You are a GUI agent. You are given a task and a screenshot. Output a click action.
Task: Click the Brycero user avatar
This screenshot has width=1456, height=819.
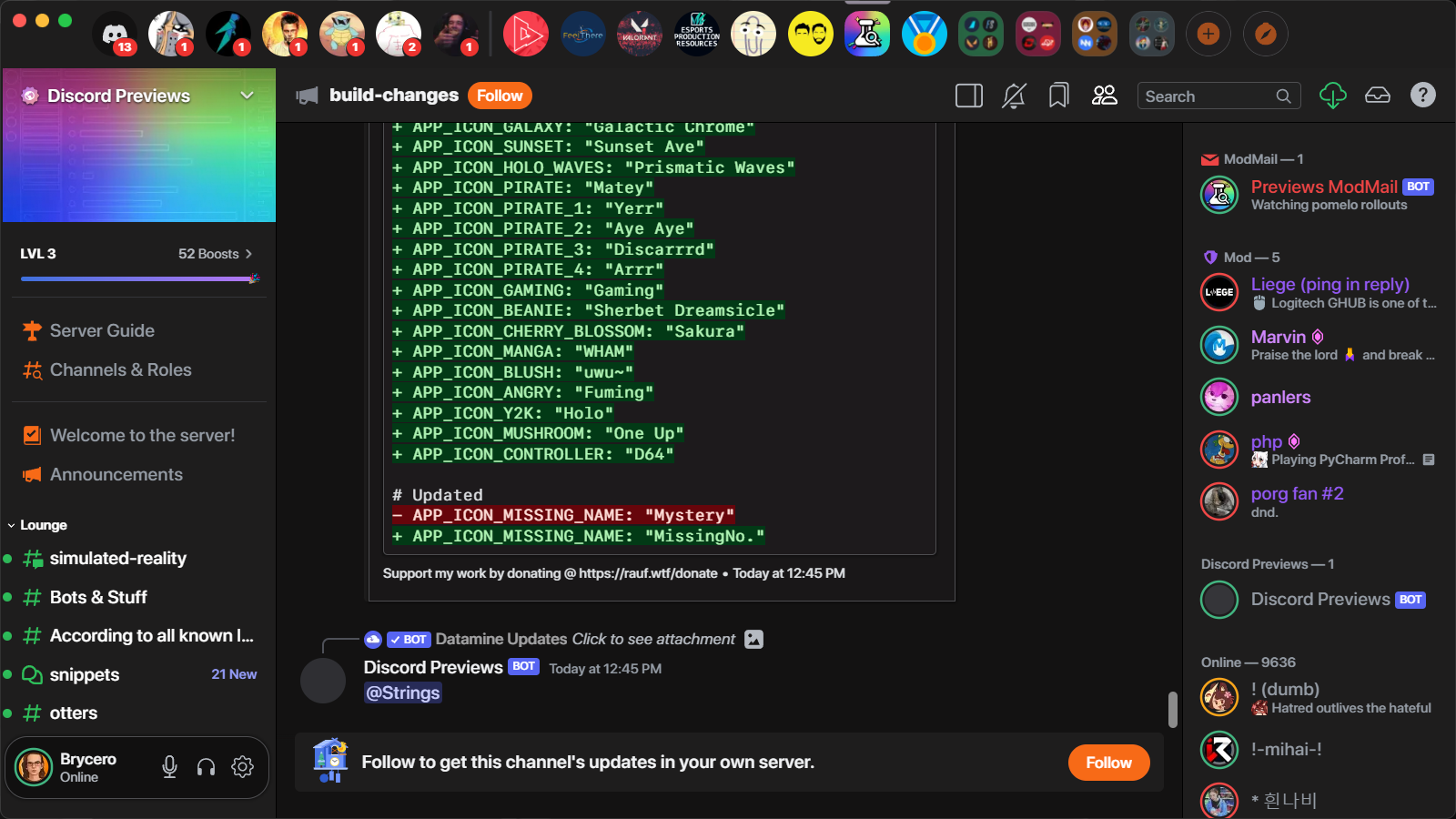(35, 767)
